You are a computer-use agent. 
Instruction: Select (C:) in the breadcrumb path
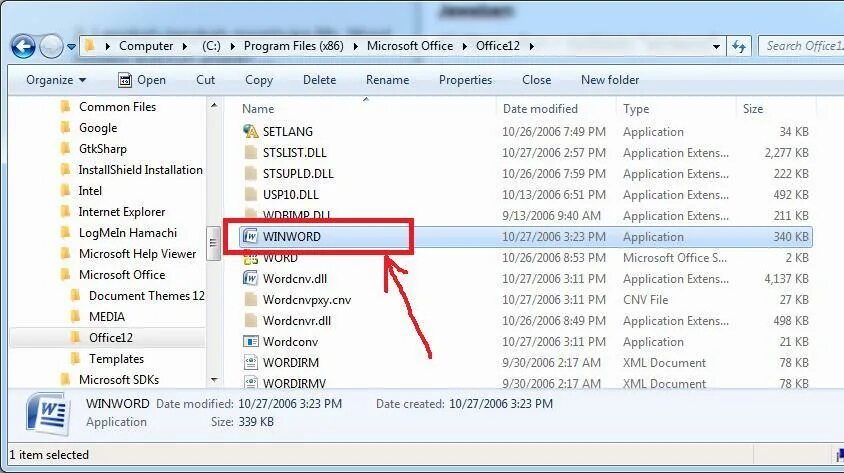point(212,46)
